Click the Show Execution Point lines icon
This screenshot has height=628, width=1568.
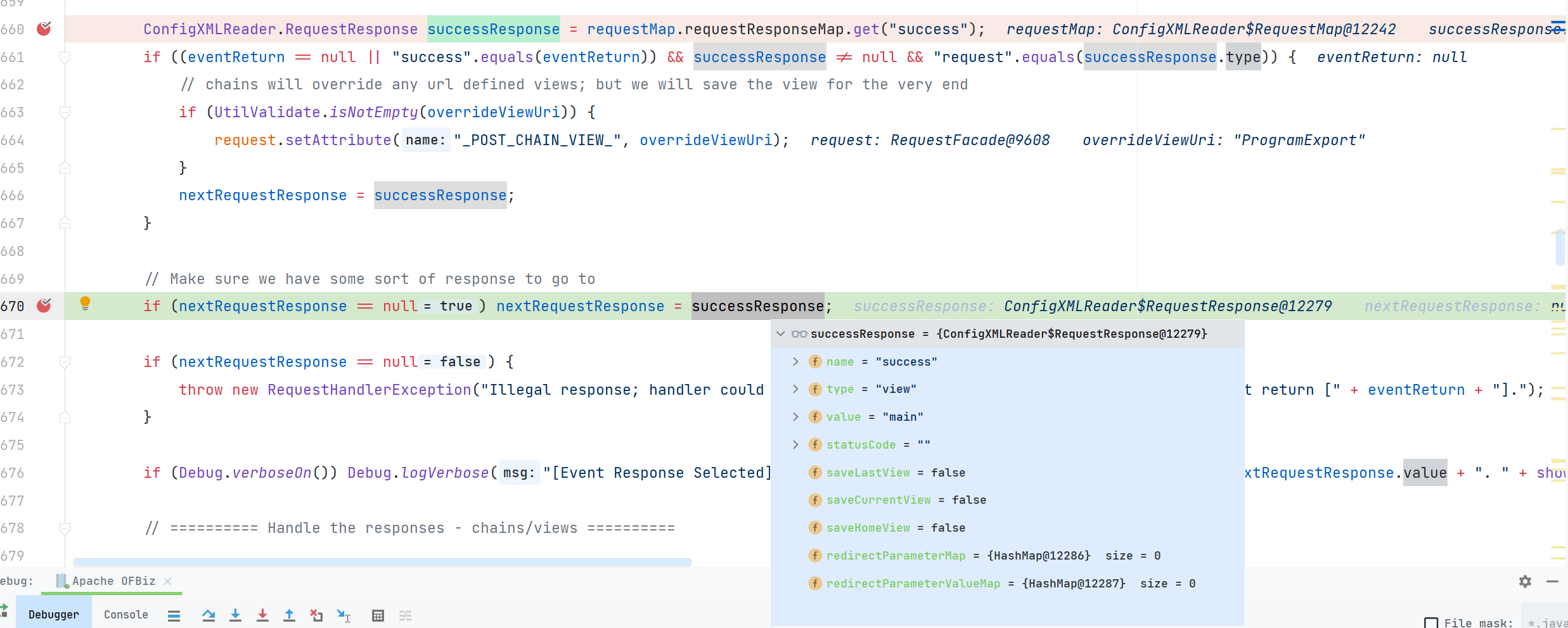(x=174, y=615)
